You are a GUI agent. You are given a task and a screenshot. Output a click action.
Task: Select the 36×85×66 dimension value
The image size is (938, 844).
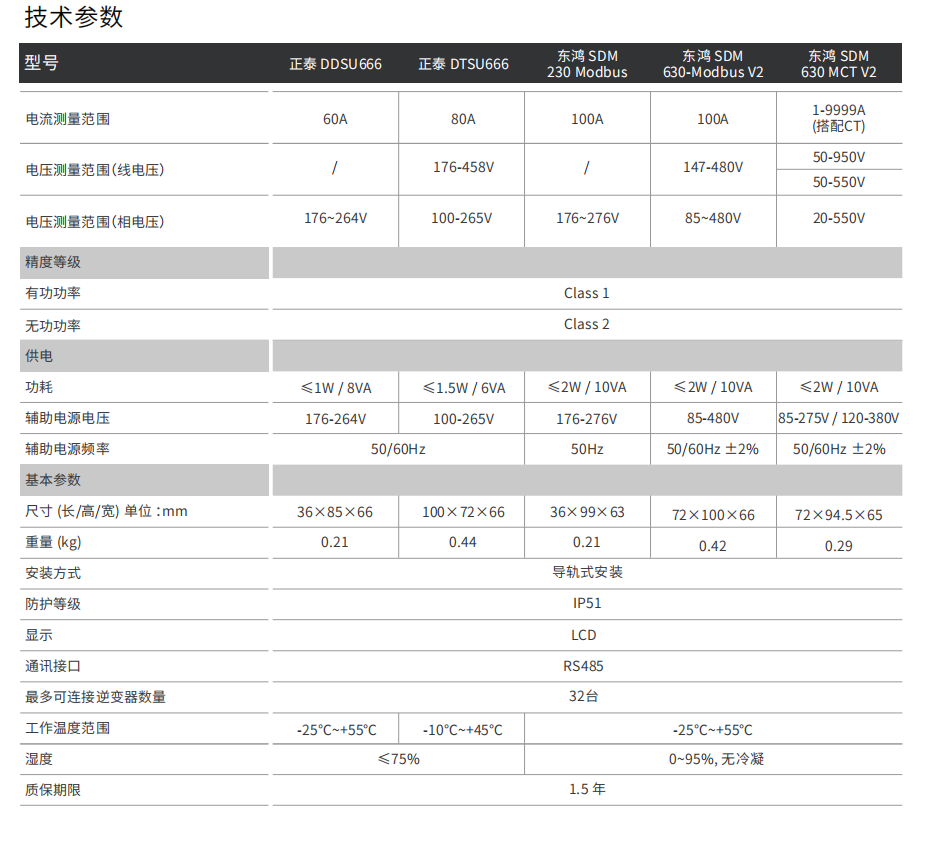click(335, 512)
